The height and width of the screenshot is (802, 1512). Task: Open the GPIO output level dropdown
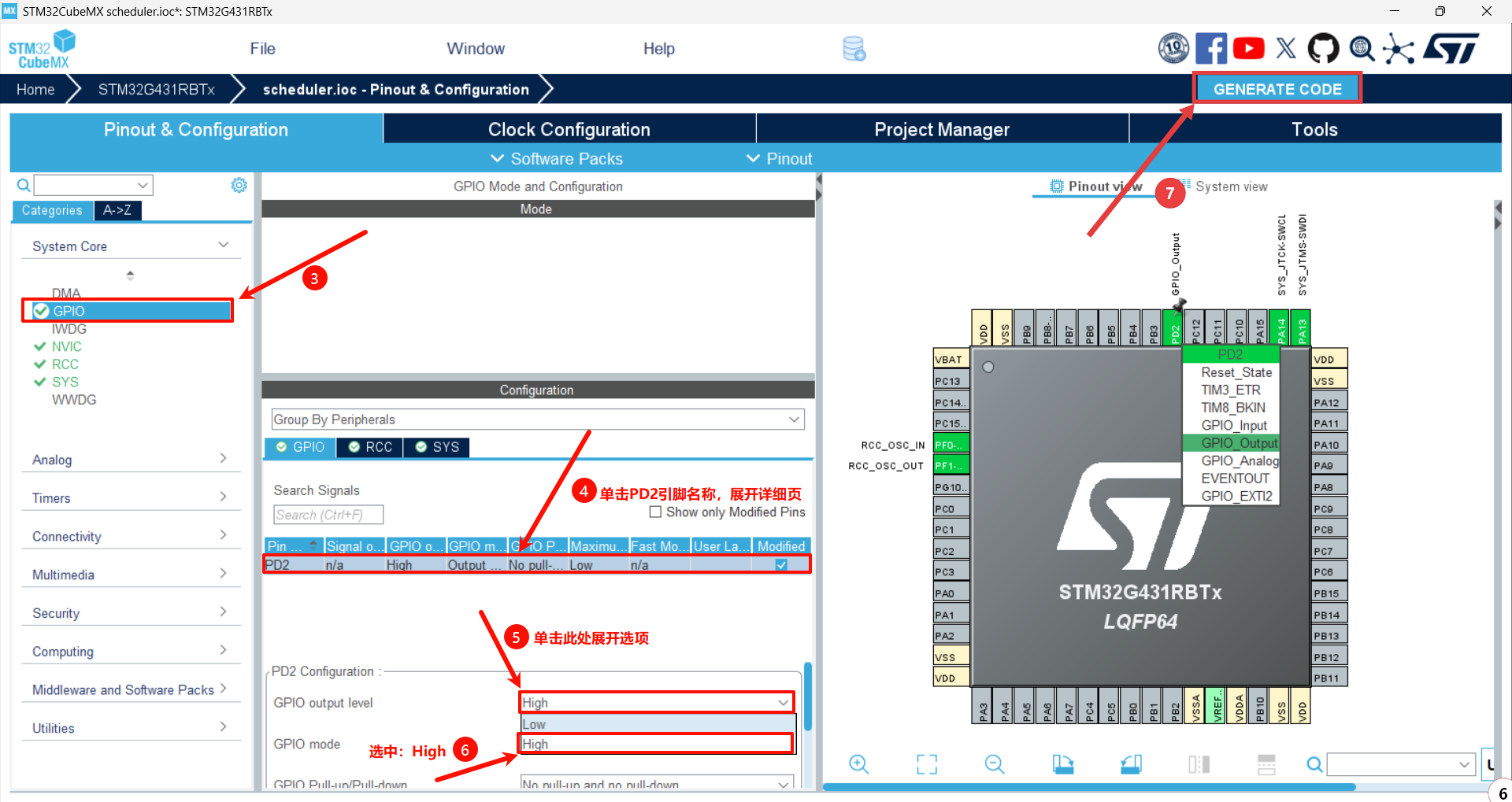656,703
